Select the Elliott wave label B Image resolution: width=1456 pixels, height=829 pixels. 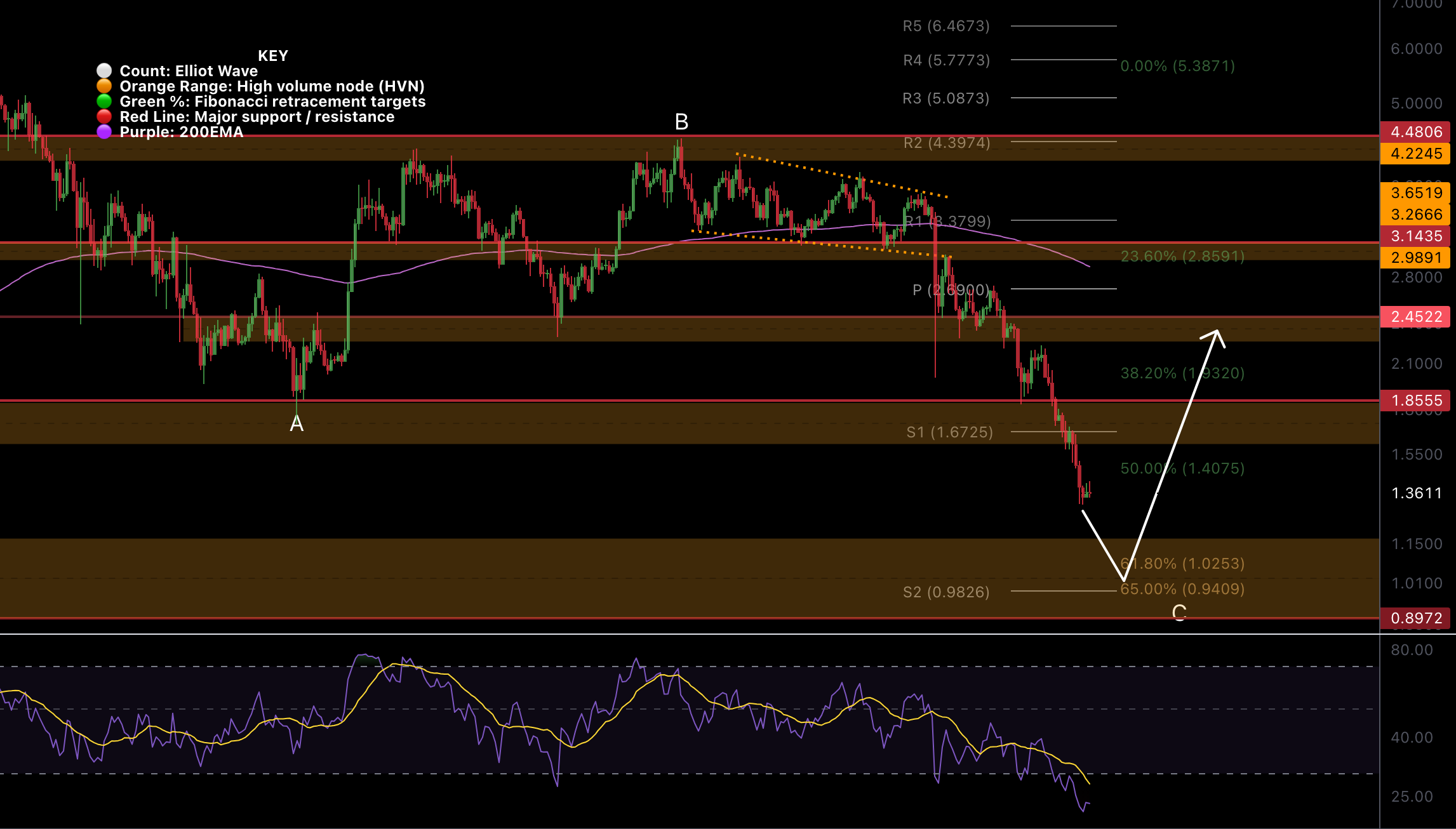click(681, 122)
